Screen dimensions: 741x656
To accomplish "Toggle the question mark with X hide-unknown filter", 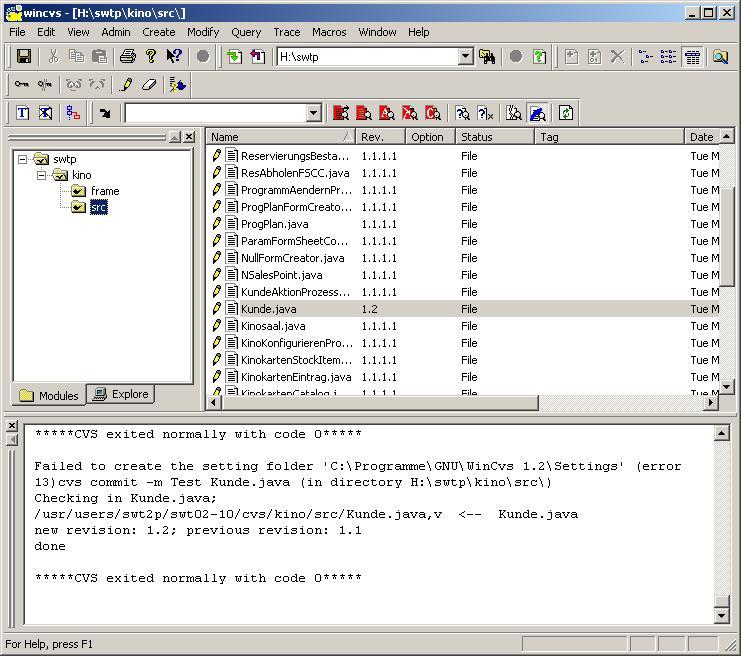I will click(x=485, y=113).
